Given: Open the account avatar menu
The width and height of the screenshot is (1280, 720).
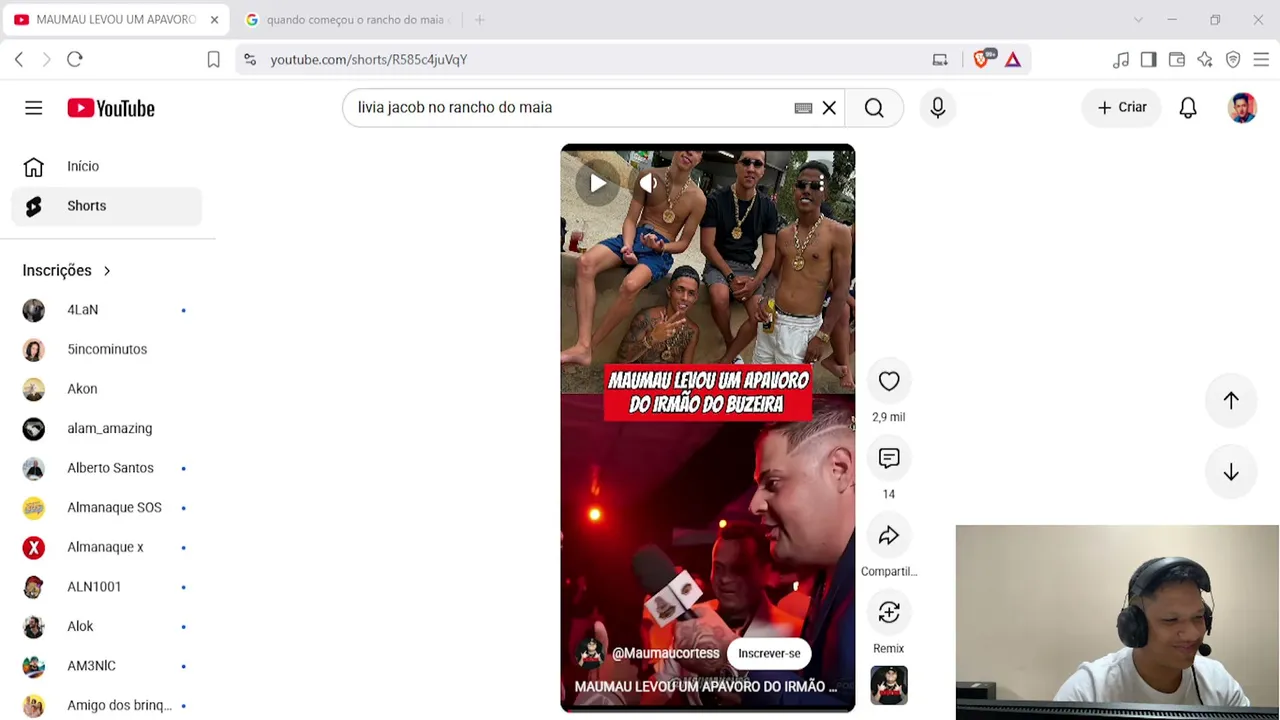Looking at the screenshot, I should click(x=1242, y=108).
